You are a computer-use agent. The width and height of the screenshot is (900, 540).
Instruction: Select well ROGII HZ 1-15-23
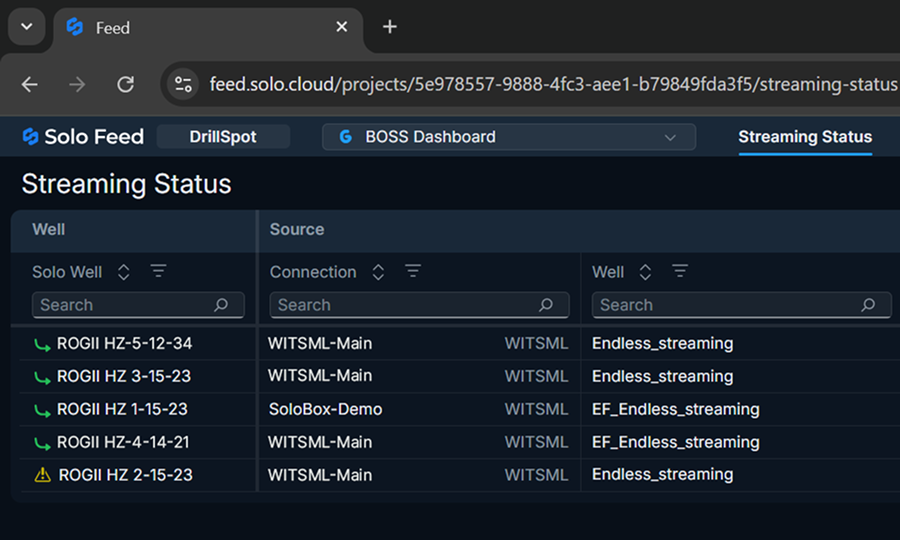tap(122, 409)
